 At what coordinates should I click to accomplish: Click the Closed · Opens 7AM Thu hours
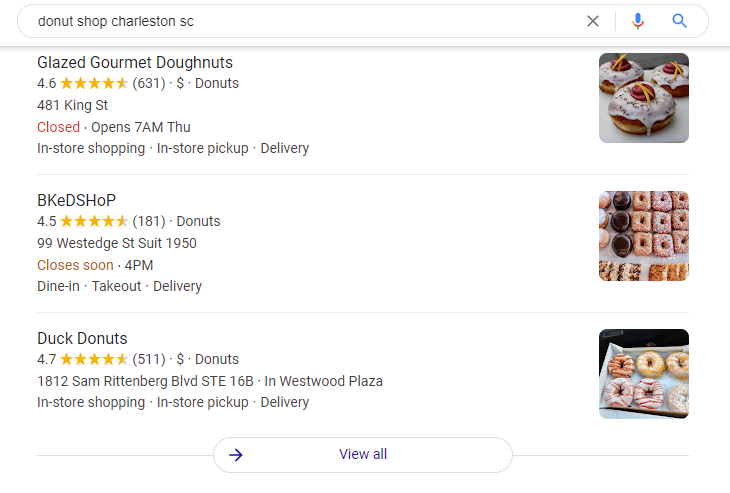(114, 127)
